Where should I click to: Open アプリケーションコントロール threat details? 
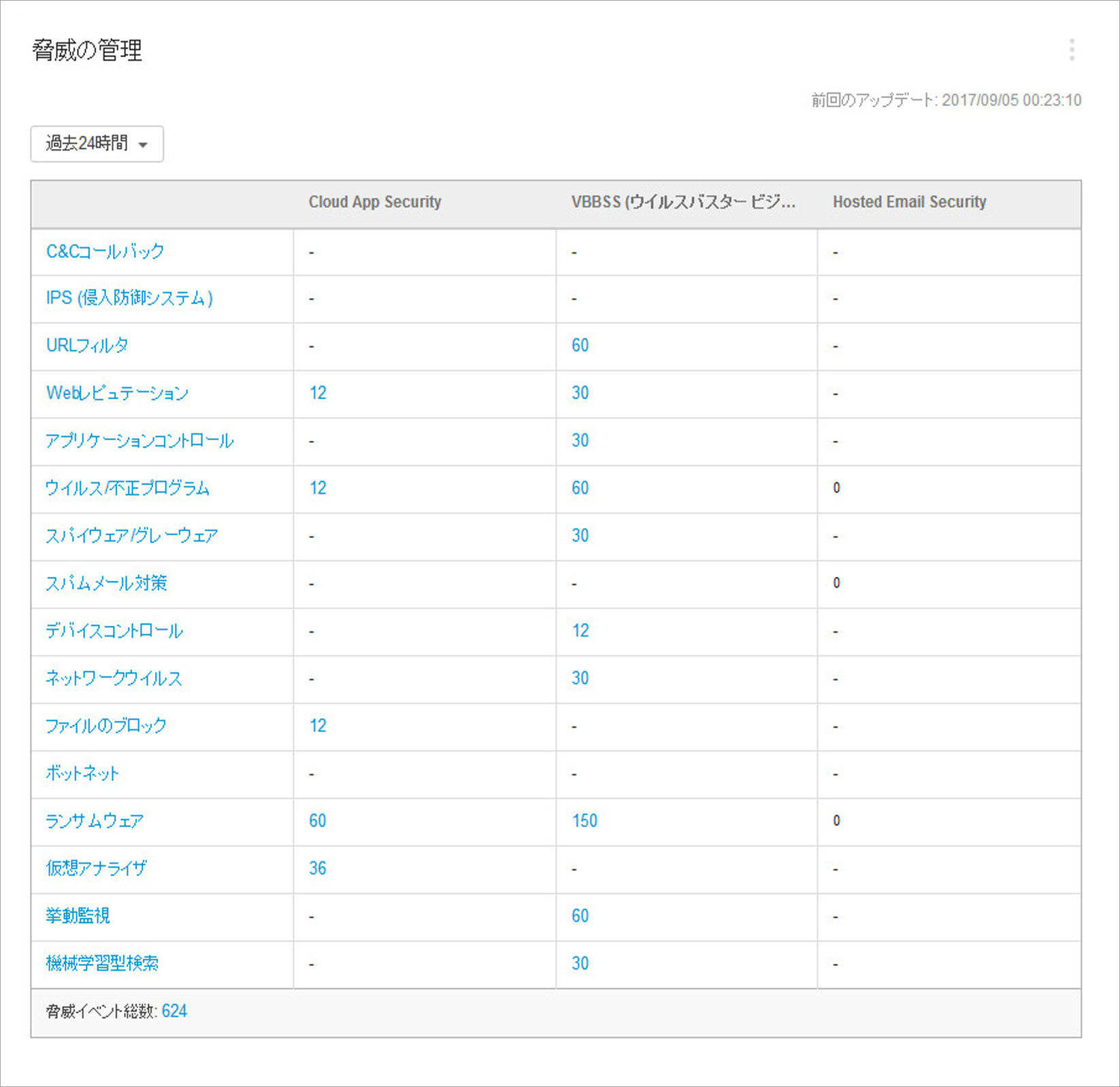pyautogui.click(x=139, y=441)
